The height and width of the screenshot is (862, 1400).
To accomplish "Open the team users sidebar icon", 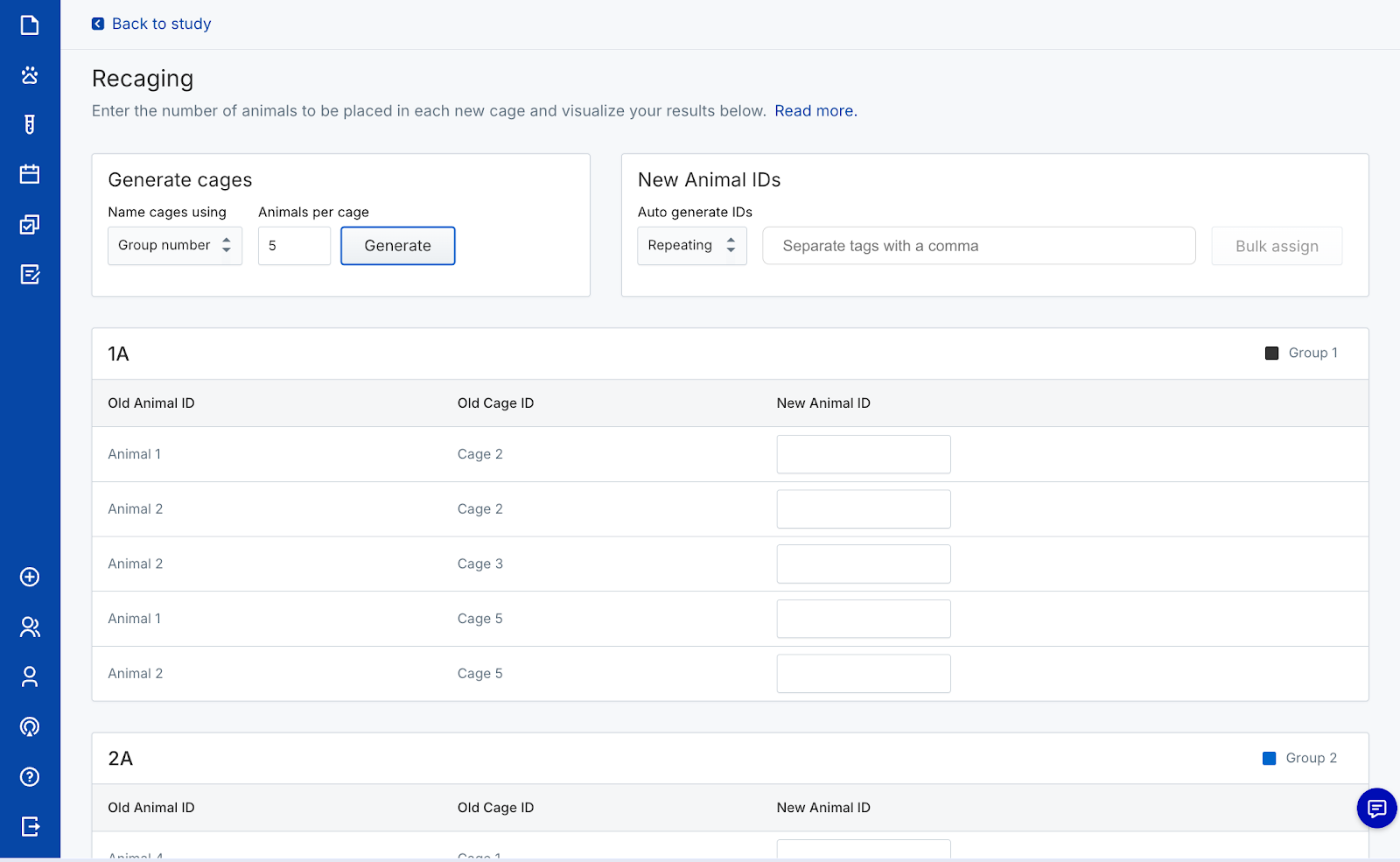I will [x=30, y=627].
